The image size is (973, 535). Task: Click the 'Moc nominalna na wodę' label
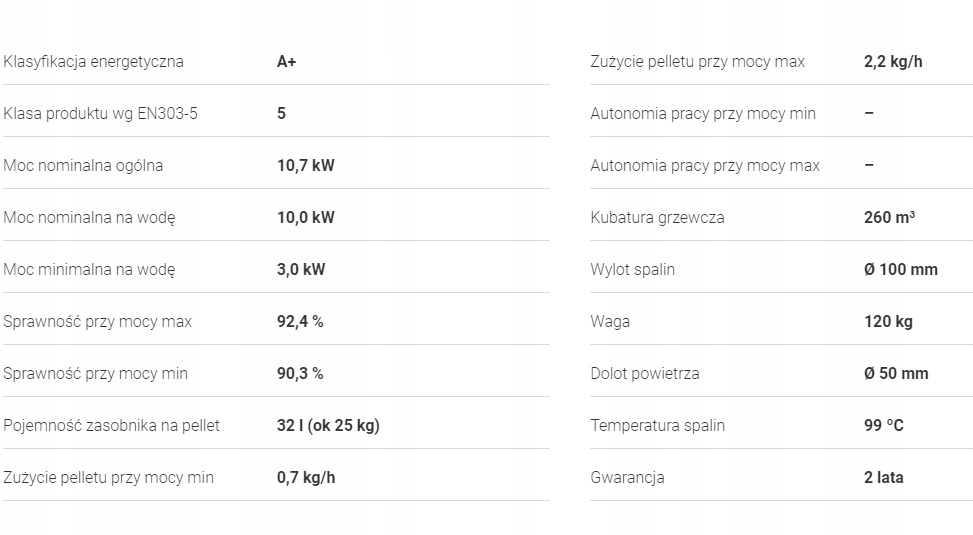[x=89, y=218]
